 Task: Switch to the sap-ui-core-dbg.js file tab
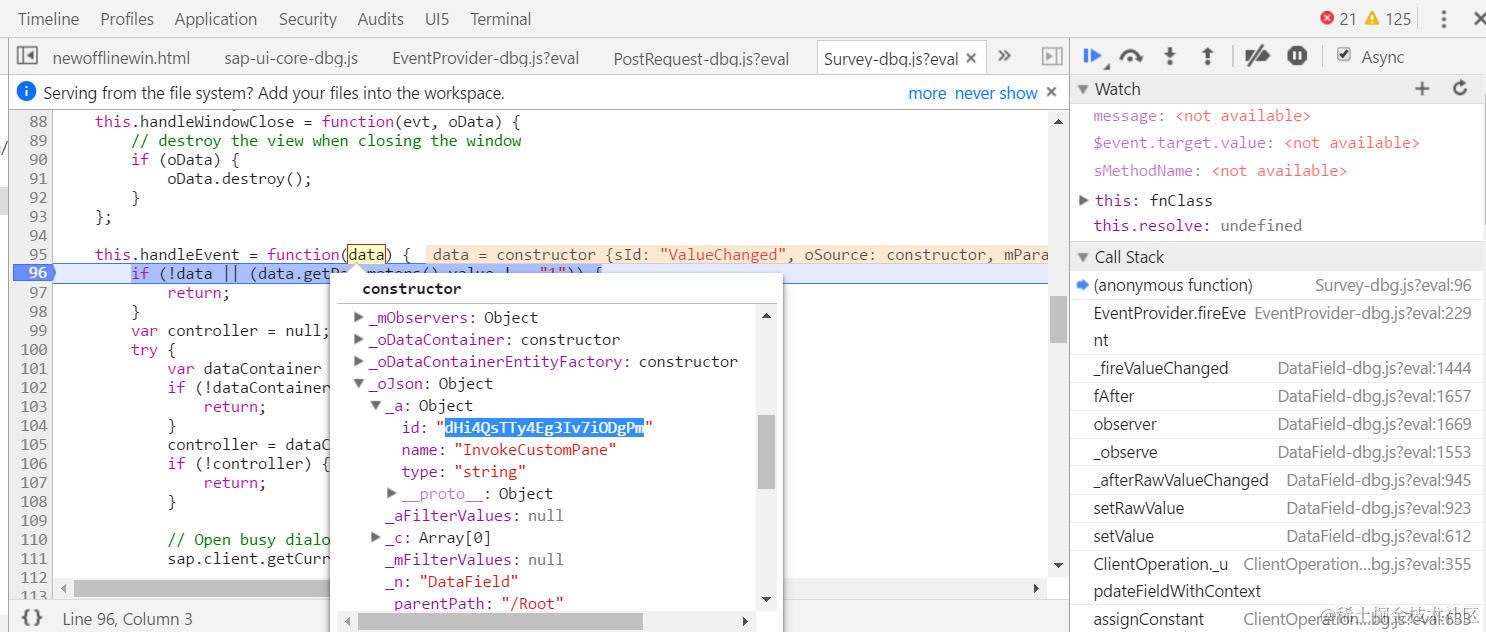[x=291, y=58]
